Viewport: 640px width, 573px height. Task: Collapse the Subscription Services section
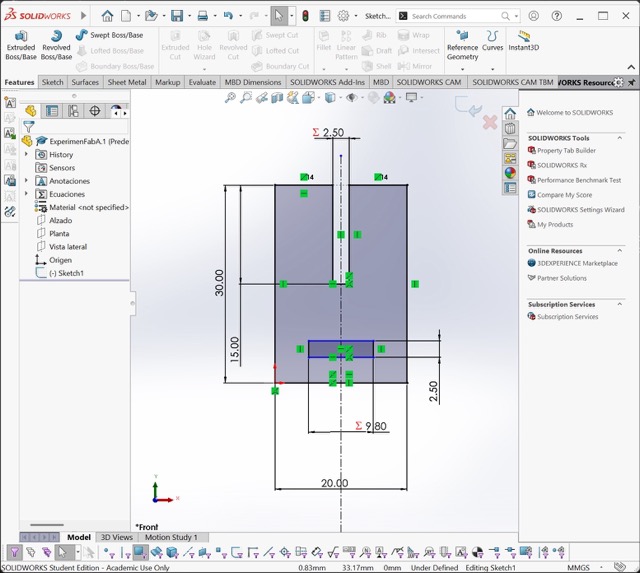[x=620, y=304]
